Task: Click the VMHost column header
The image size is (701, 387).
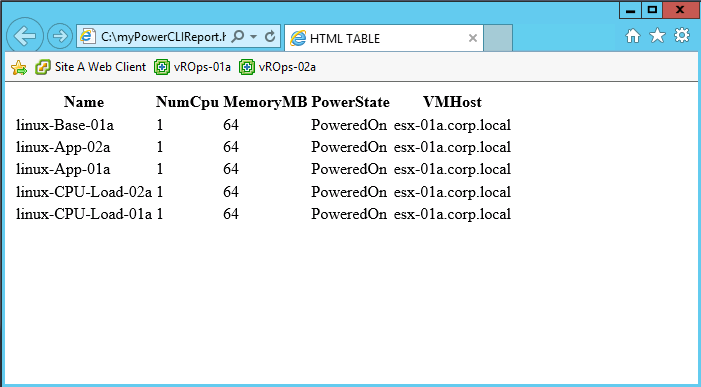Action: coord(452,102)
